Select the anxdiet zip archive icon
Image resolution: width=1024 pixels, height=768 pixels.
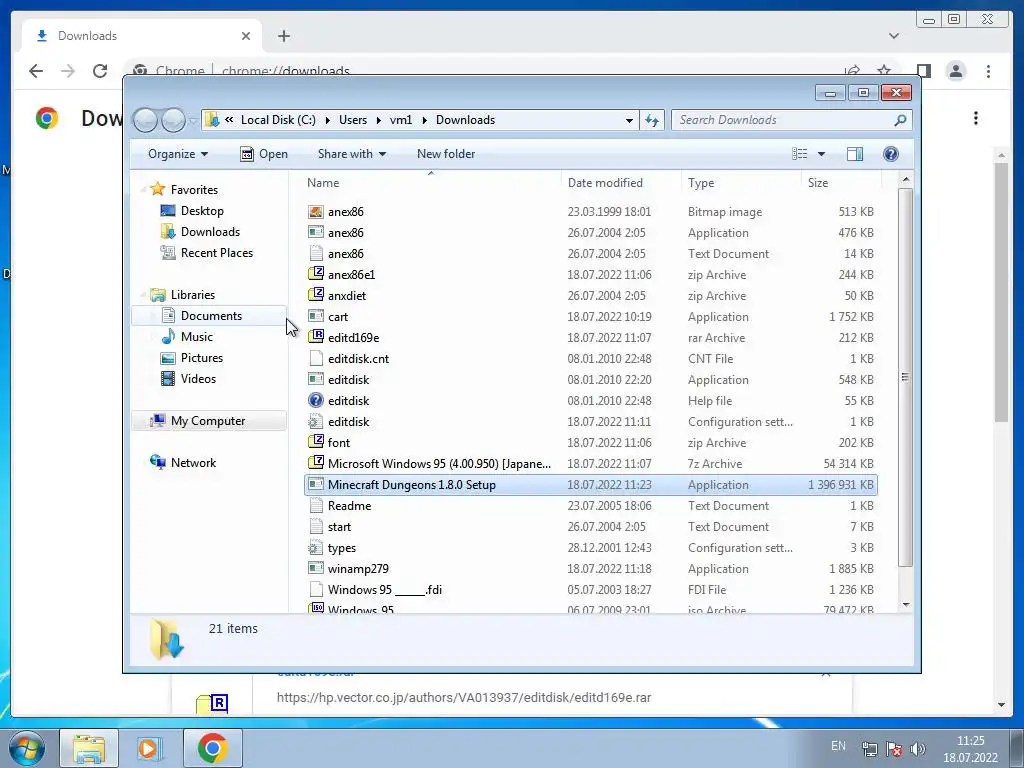(x=316, y=295)
